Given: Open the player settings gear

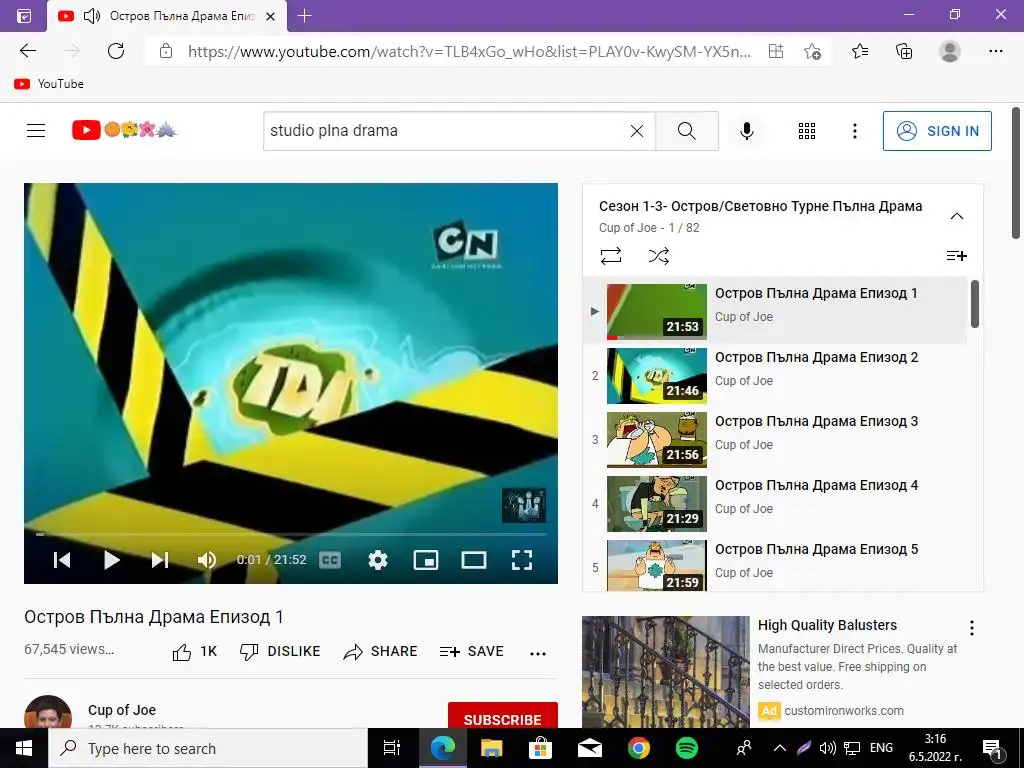Looking at the screenshot, I should (377, 560).
